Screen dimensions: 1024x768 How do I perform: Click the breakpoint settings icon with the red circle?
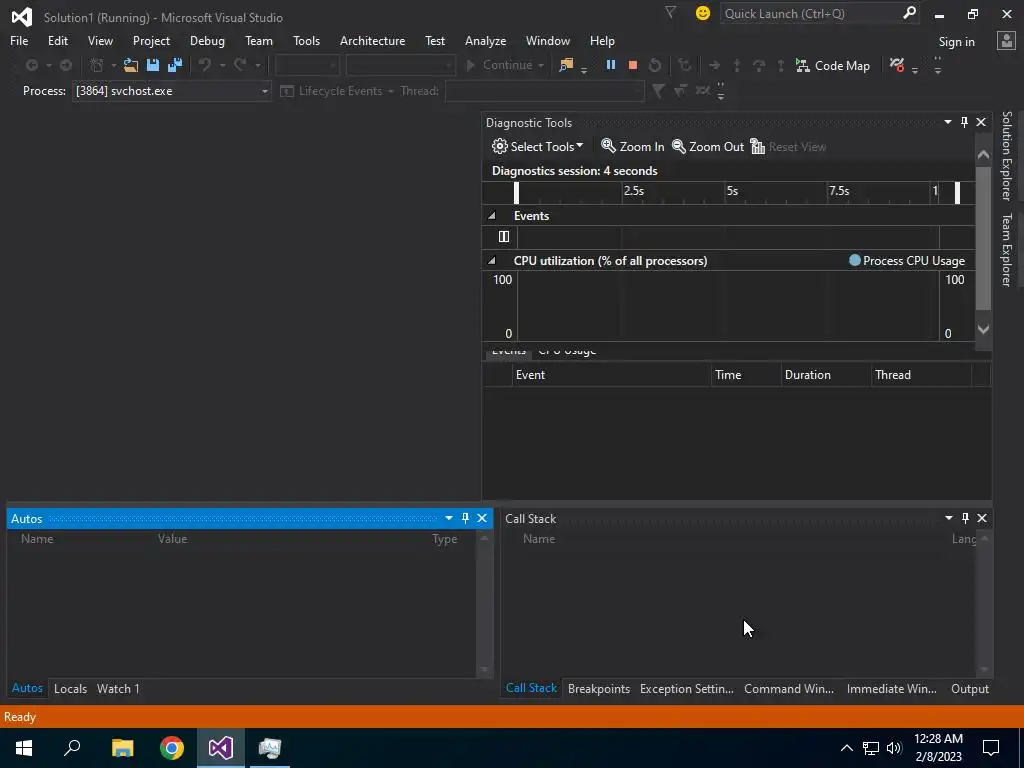(x=897, y=65)
